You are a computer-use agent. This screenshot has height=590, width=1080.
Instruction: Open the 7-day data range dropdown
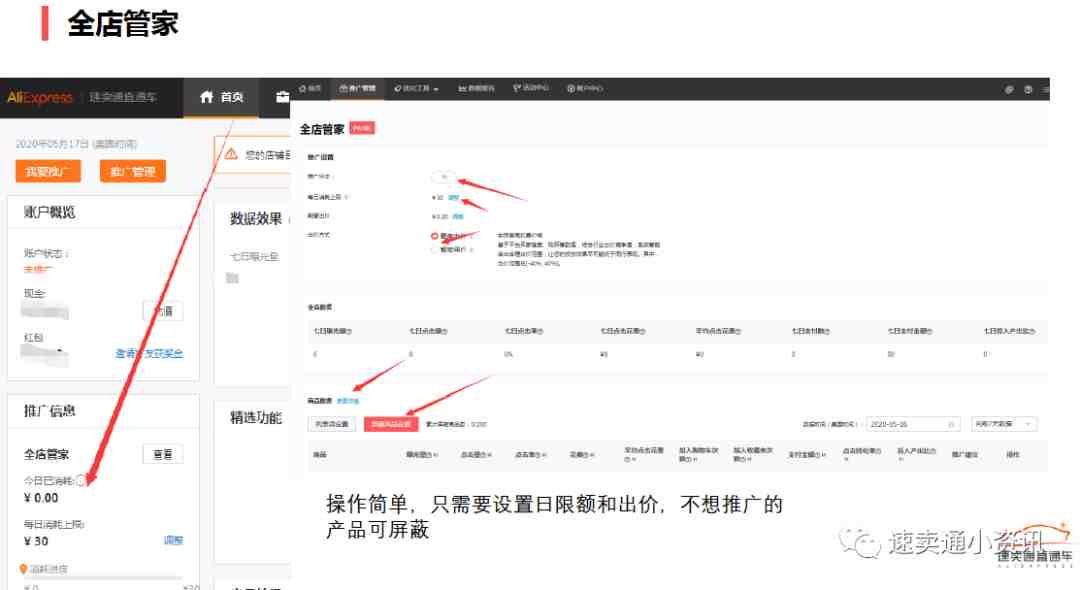click(1004, 424)
